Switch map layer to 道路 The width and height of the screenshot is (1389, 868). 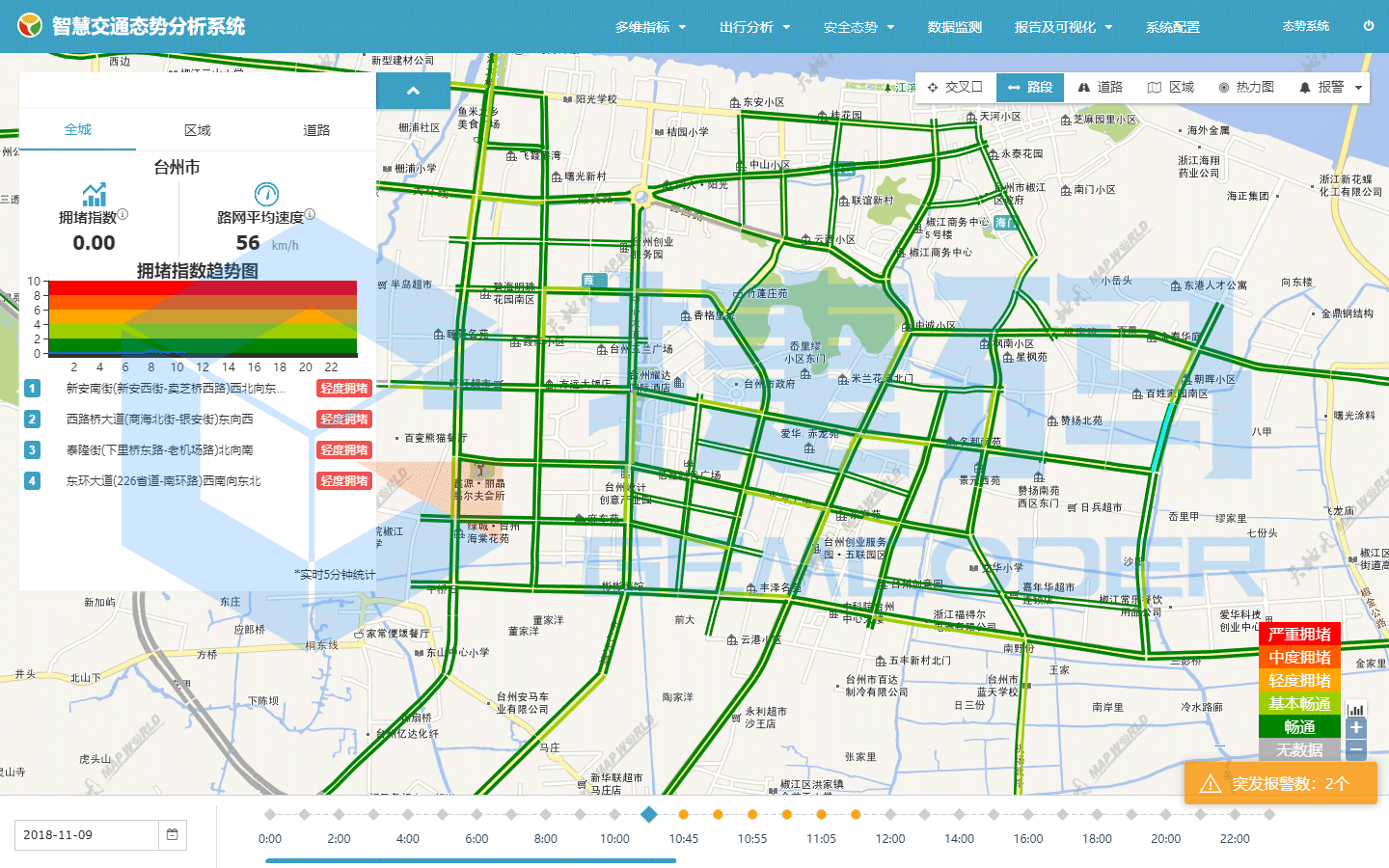tap(1100, 88)
